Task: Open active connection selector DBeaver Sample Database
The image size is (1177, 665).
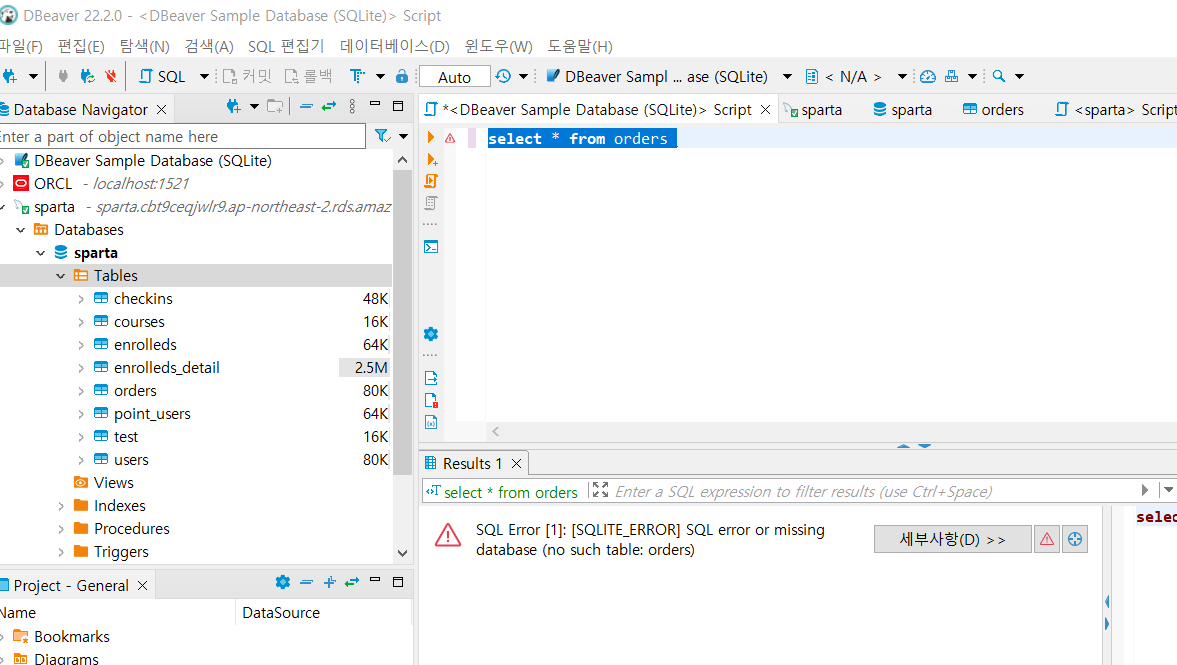Action: [x=667, y=76]
